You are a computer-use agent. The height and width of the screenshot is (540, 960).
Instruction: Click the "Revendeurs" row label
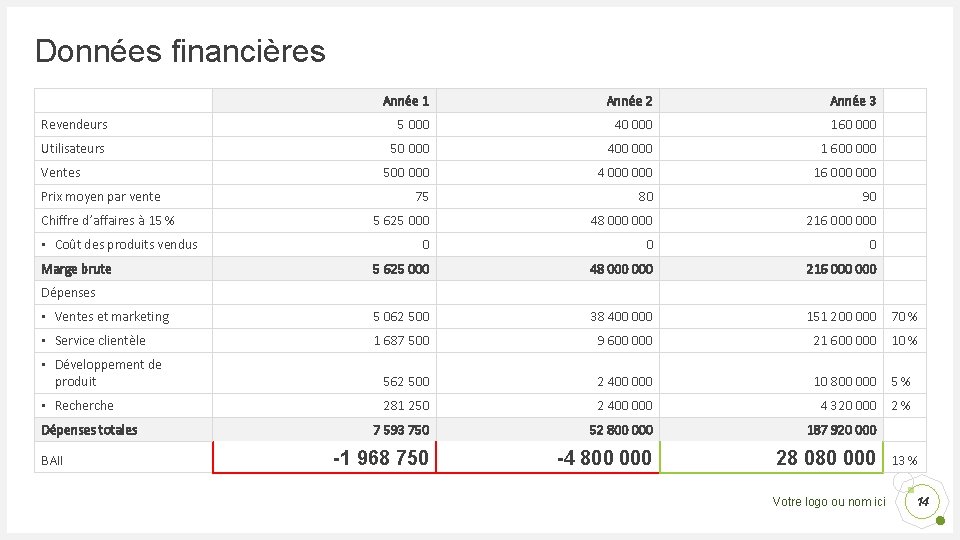(x=74, y=125)
